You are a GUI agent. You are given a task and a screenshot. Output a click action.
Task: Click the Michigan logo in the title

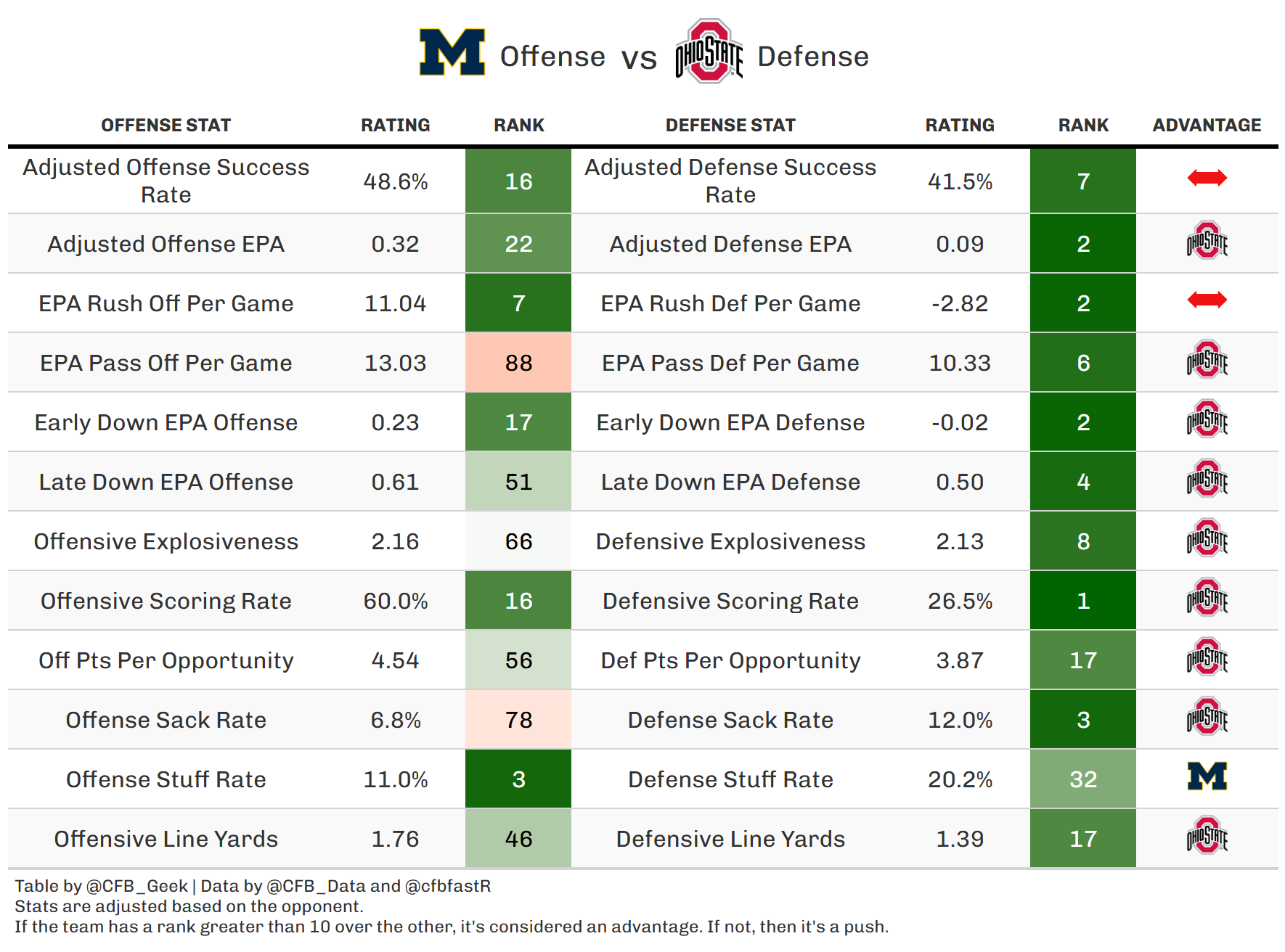pyautogui.click(x=452, y=52)
